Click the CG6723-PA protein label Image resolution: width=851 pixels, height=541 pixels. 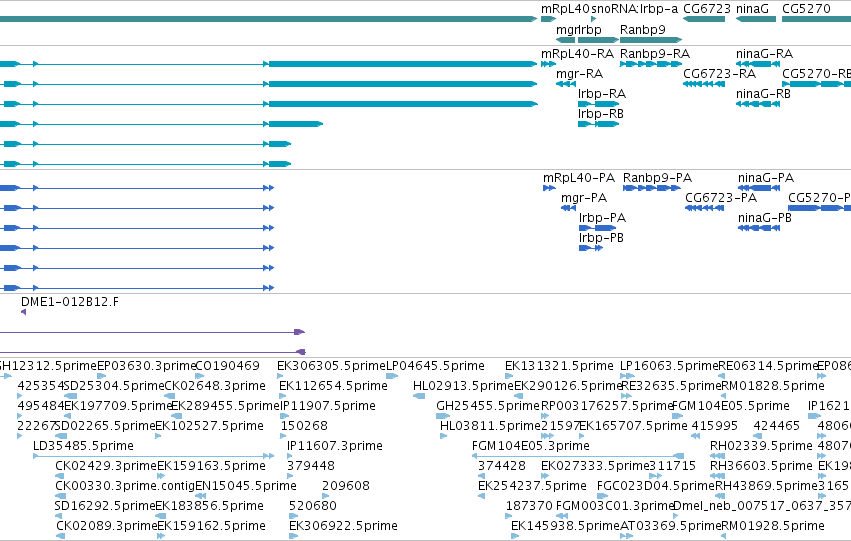721,198
